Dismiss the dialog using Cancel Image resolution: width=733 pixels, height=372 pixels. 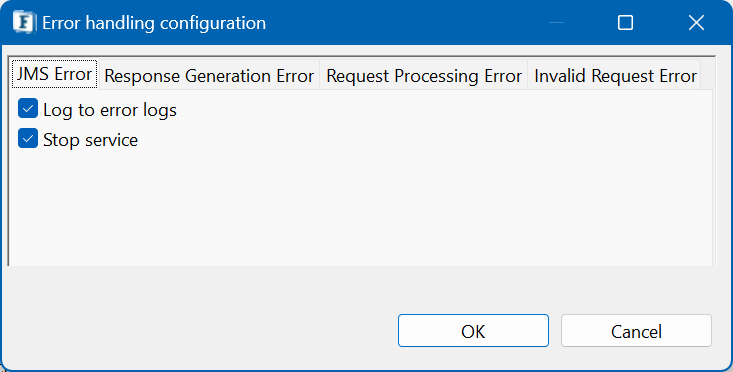coord(636,330)
